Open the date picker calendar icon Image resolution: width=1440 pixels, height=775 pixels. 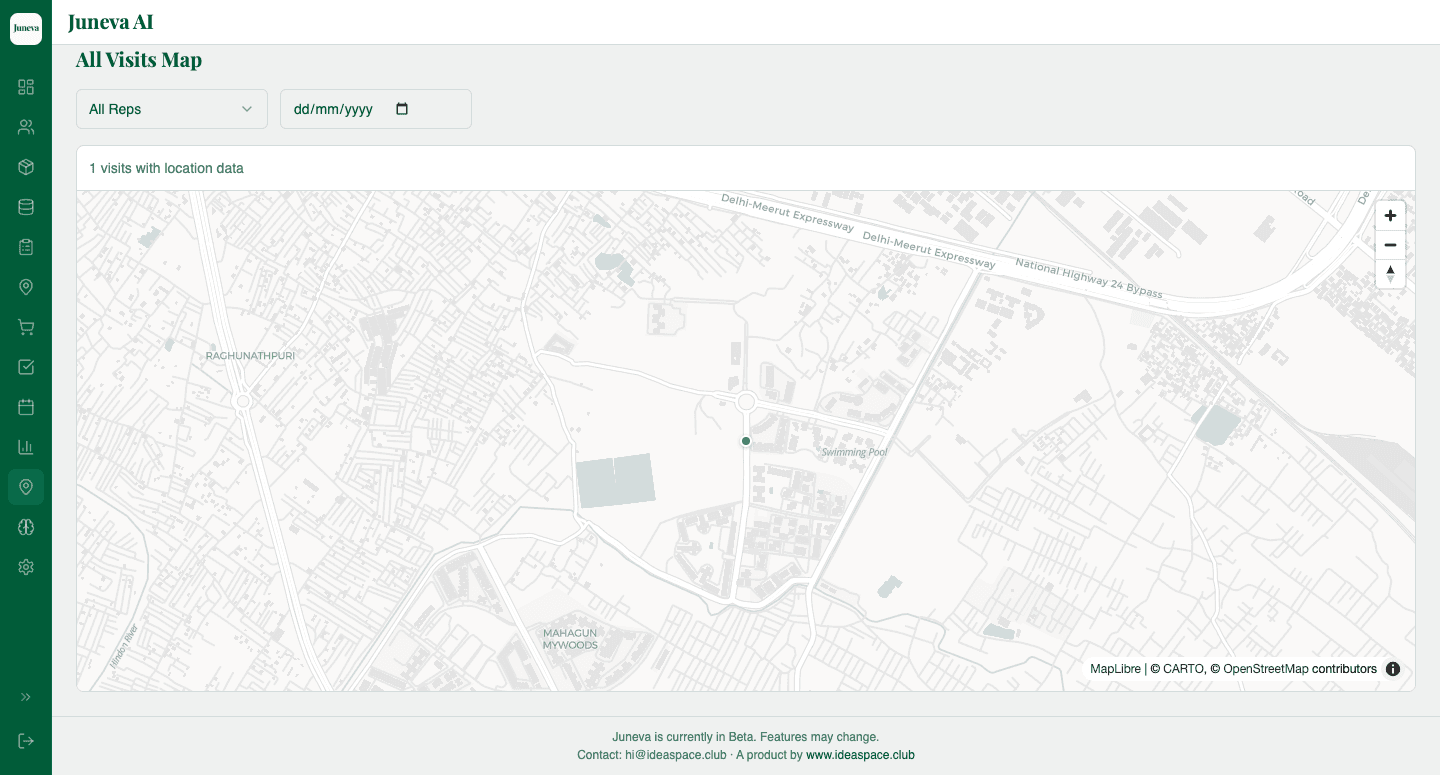tap(402, 109)
